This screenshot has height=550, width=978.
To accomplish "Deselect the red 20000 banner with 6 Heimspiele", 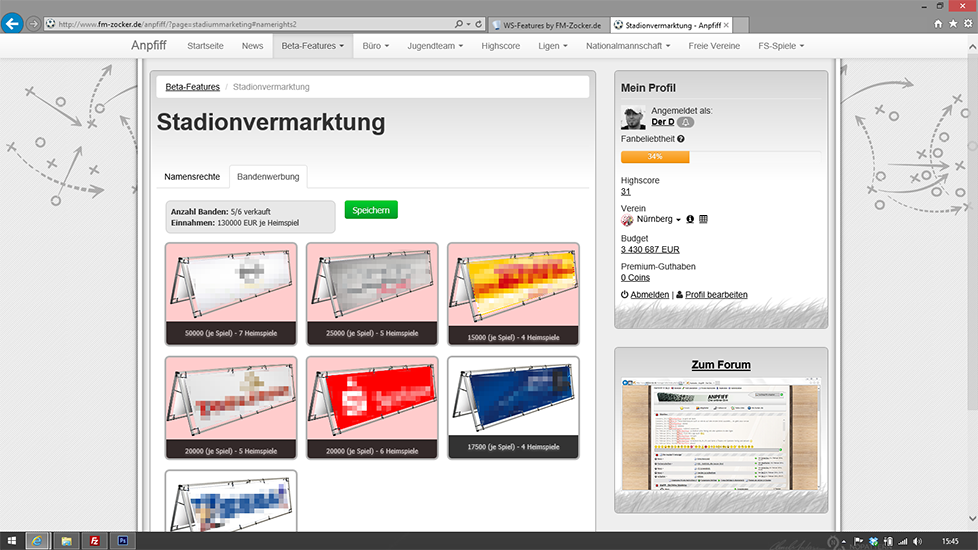I will pyautogui.click(x=372, y=407).
